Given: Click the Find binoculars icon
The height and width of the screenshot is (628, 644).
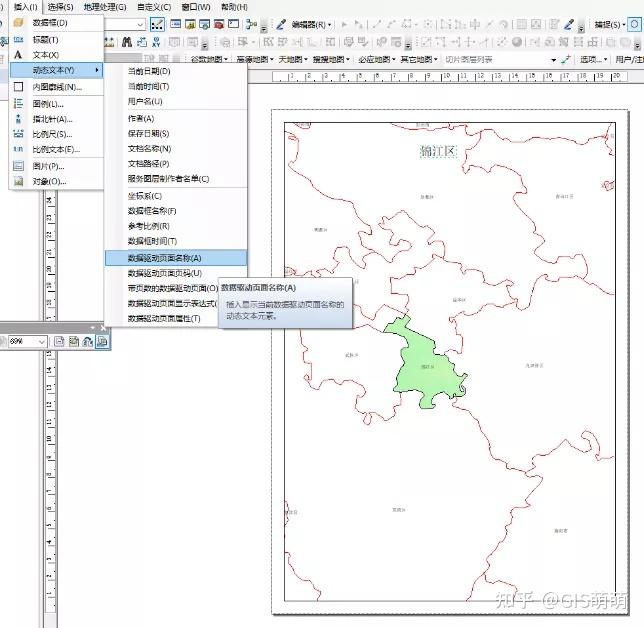Looking at the screenshot, I should coord(127,41).
